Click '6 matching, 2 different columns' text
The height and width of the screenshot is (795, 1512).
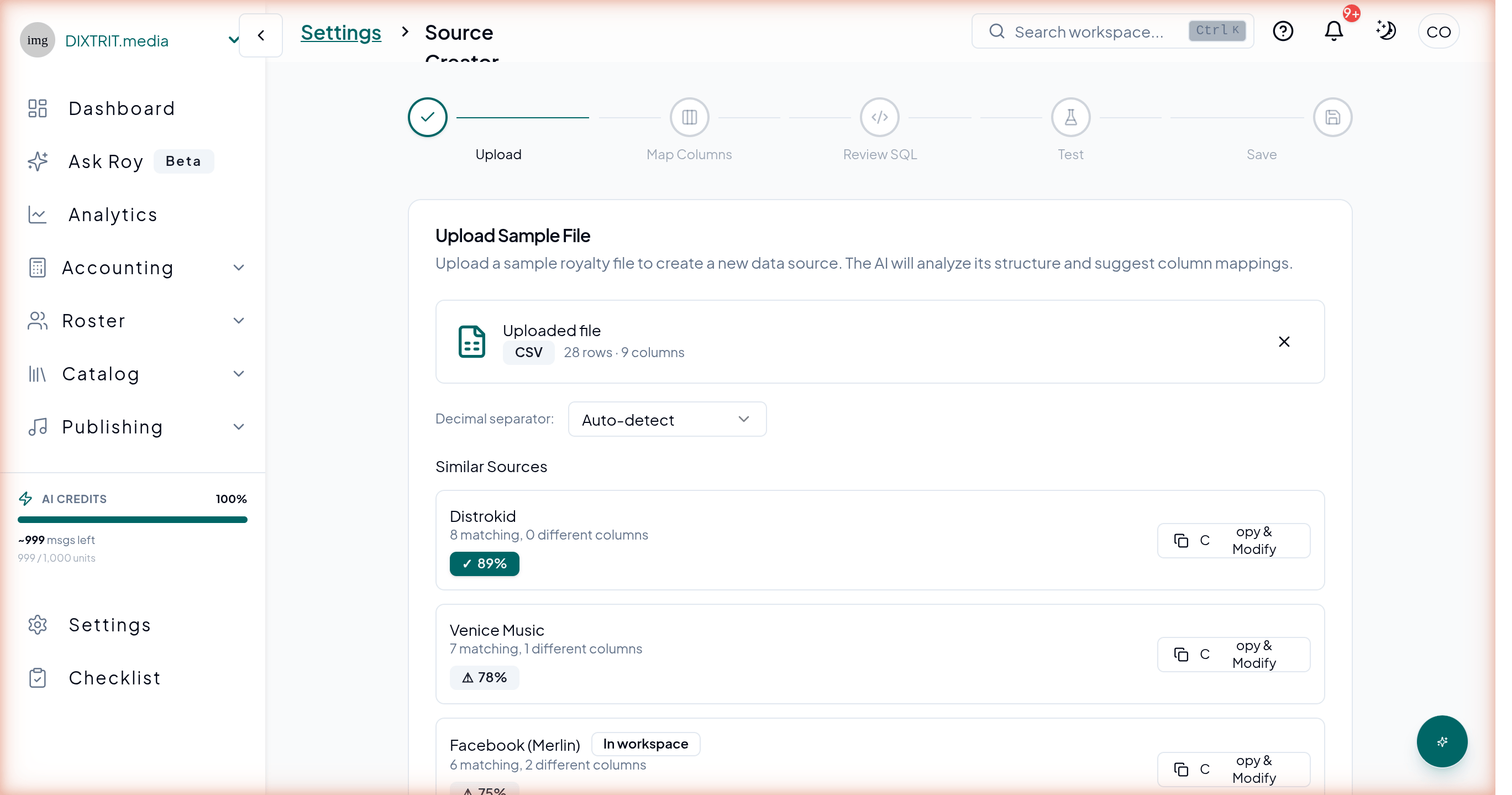pos(548,765)
